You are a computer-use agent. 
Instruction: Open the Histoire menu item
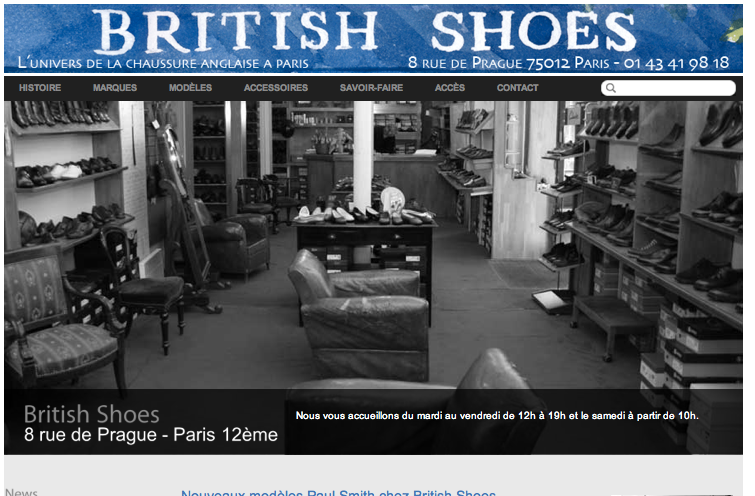point(40,88)
